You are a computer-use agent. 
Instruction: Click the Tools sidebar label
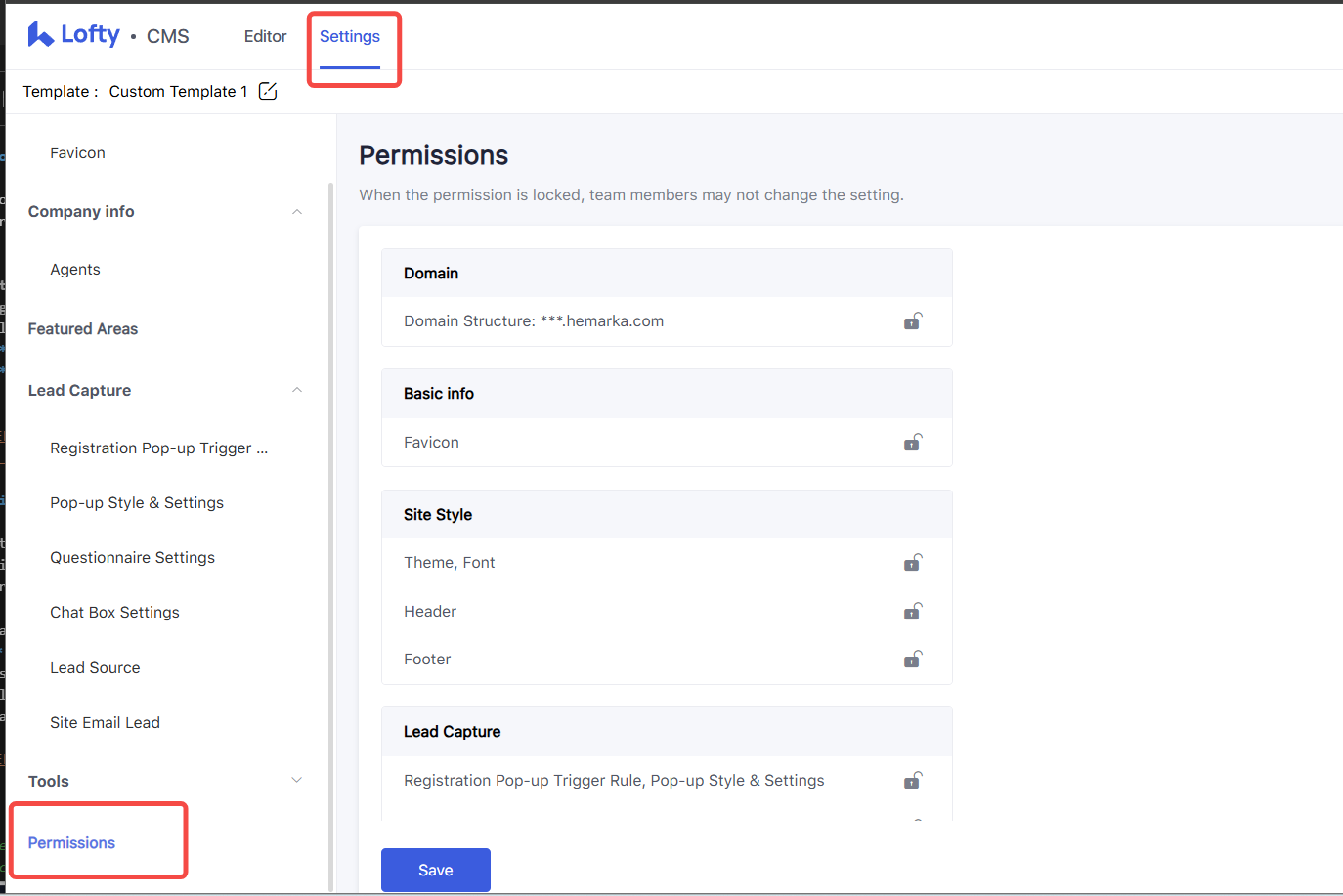(49, 782)
